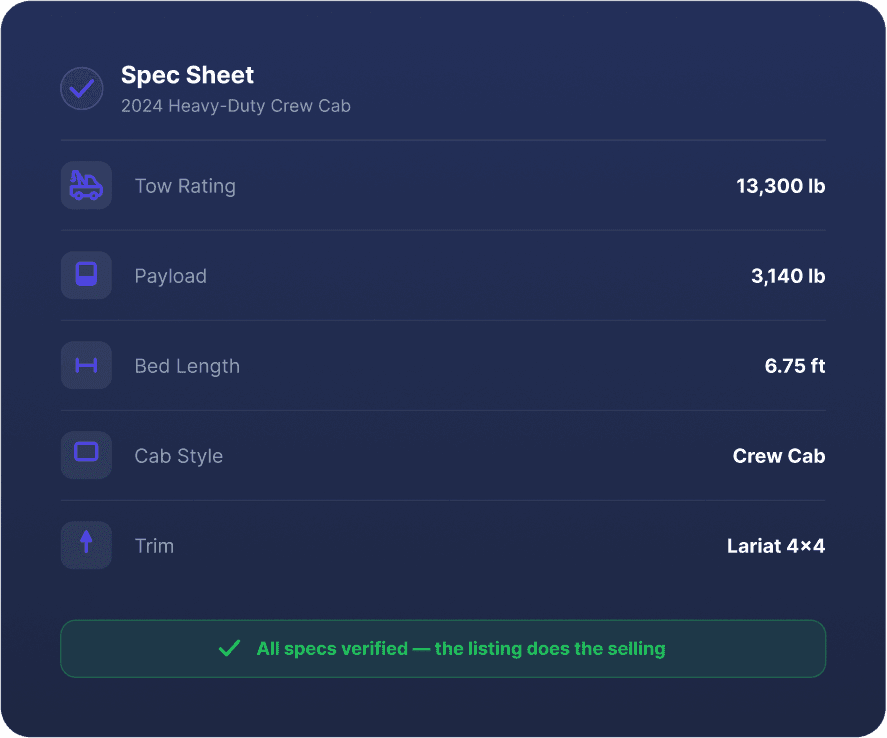Viewport: 887px width, 738px height.
Task: Select the Crew Cab value
Action: click(779, 456)
